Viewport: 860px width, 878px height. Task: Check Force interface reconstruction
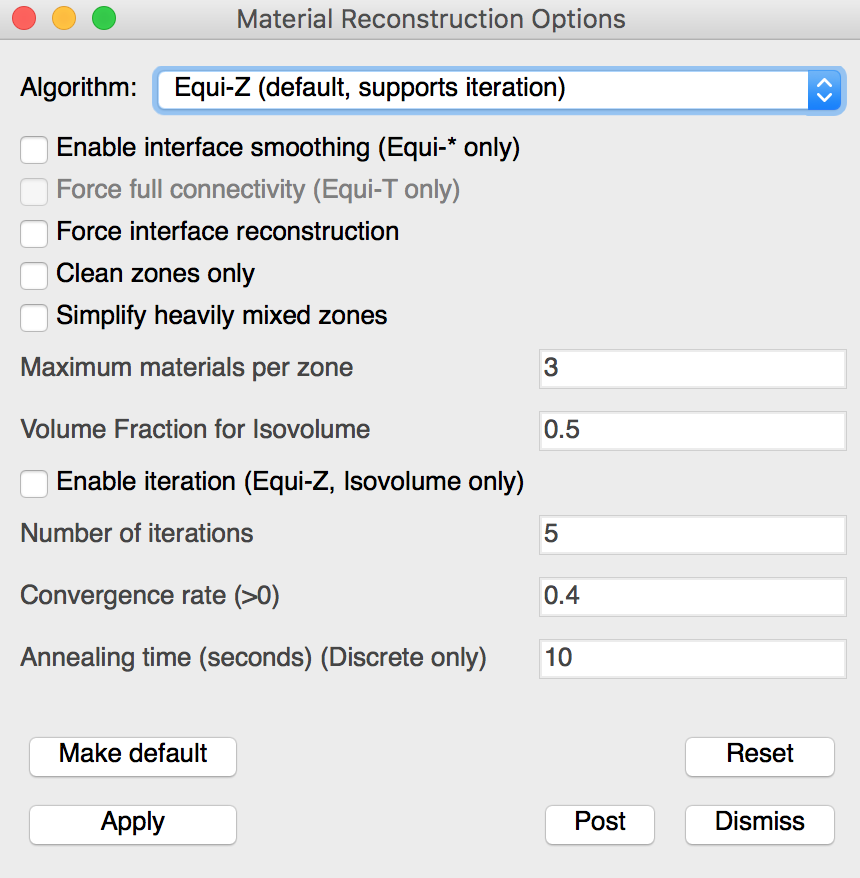click(34, 233)
